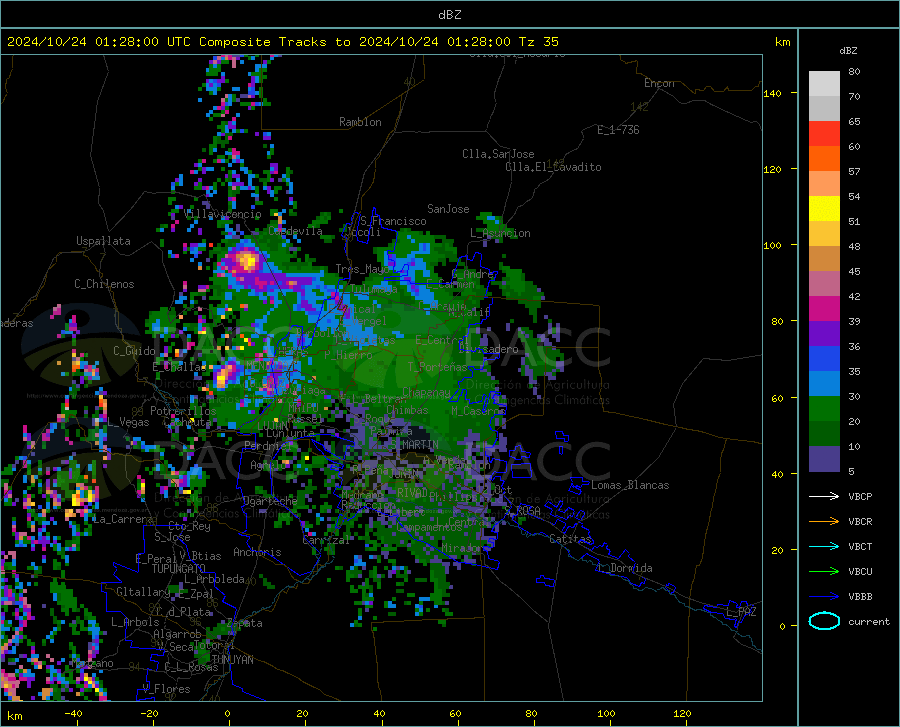Select the lightest gray swatch at scale top

coord(824,84)
